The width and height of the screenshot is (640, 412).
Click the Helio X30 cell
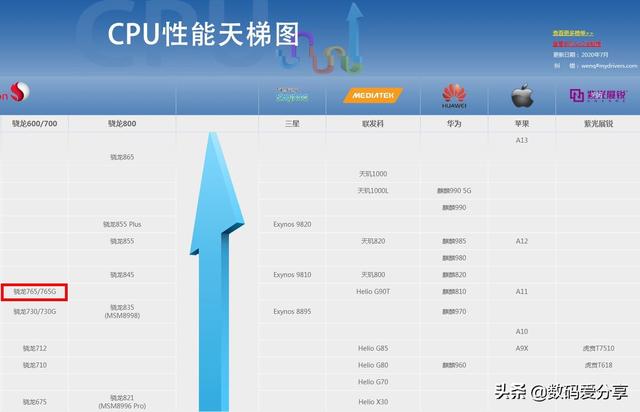coord(373,402)
